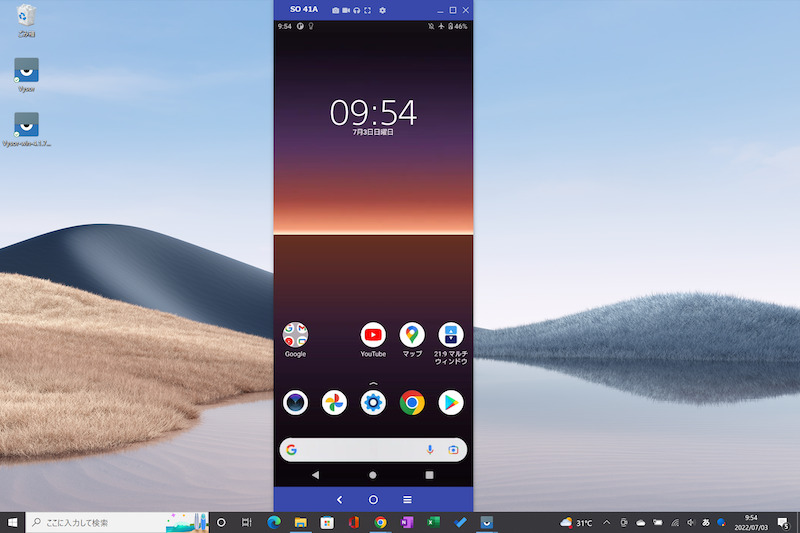This screenshot has width=800, height=533.
Task: Take a screenshot with the camera icon
Action: click(336, 10)
